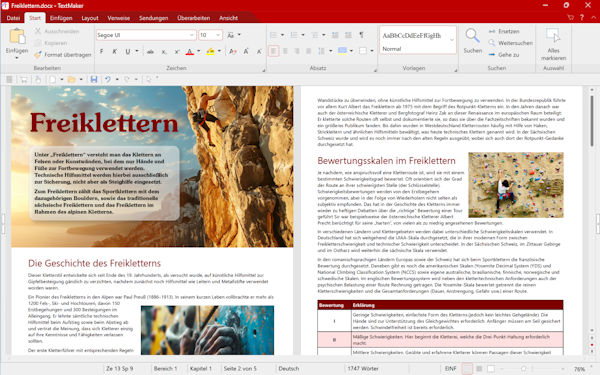Click bulleted list icon
Screen dimensions: 600x375
tap(274, 35)
